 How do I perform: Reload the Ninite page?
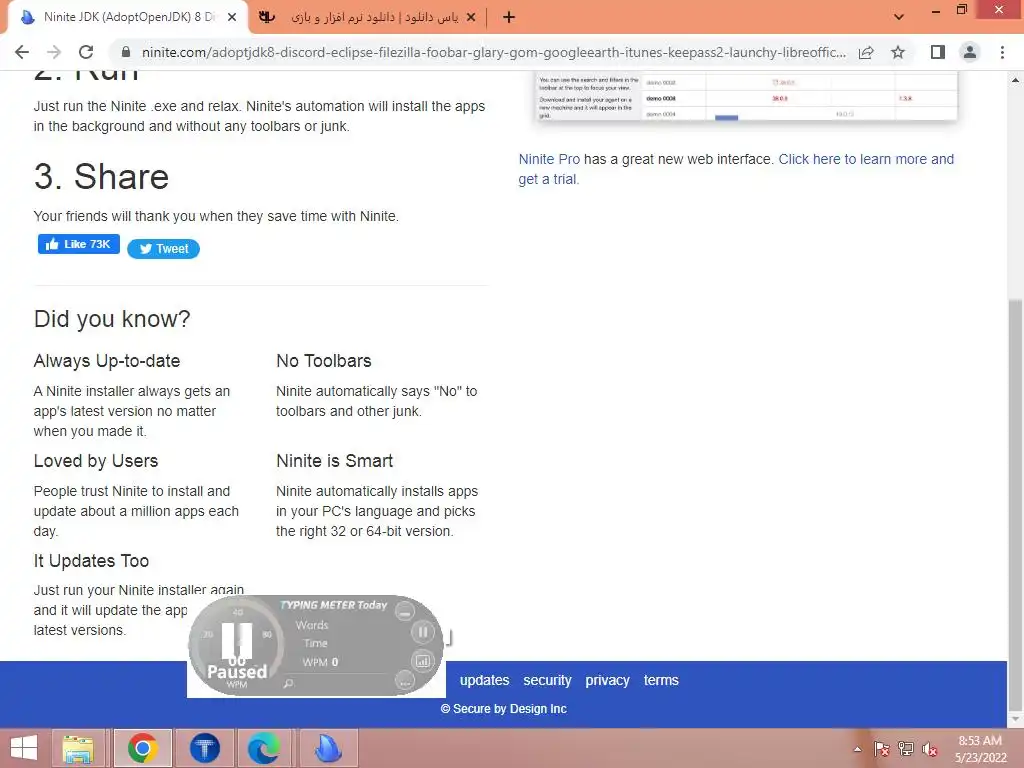(86, 52)
